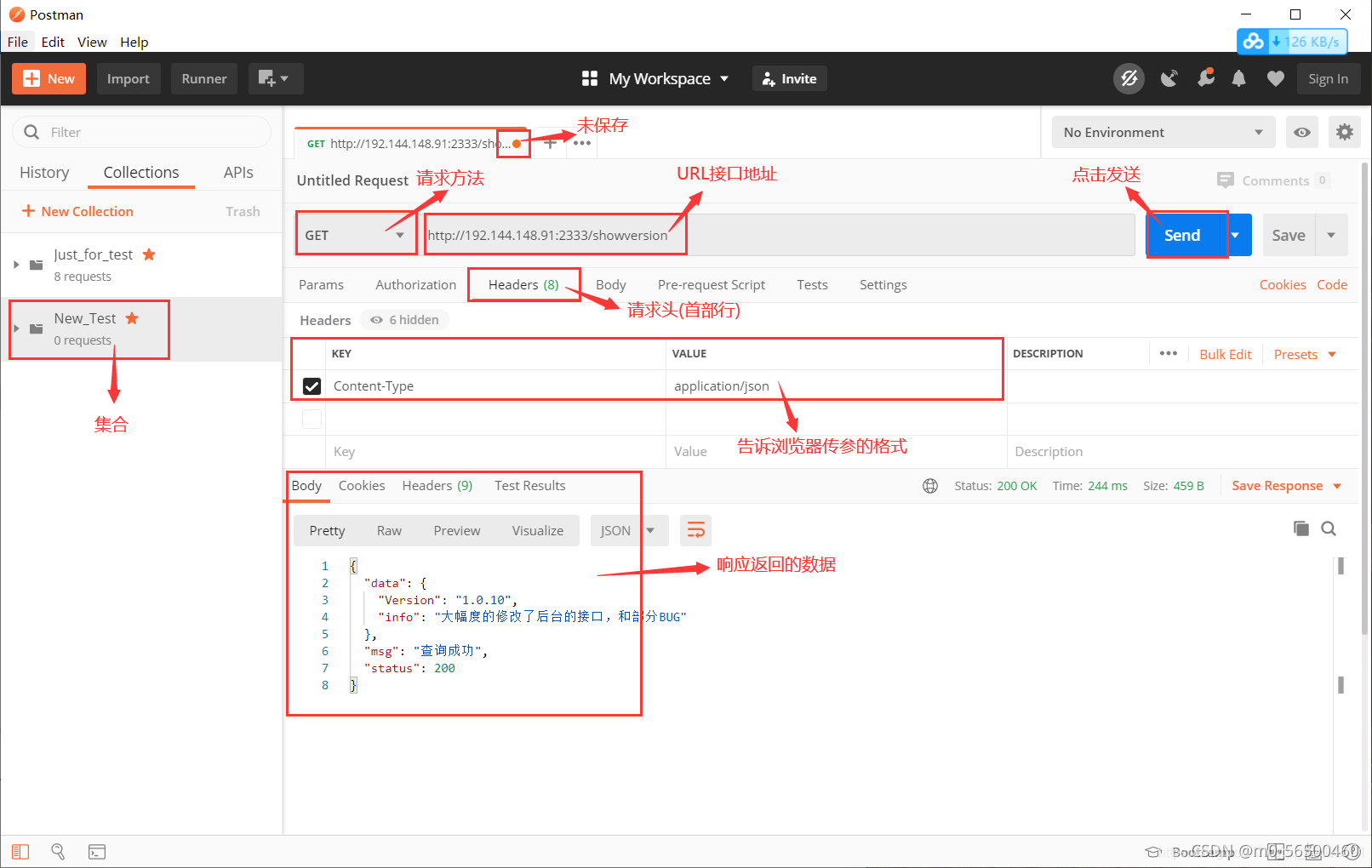Open the Code snippet link
The width and height of the screenshot is (1372, 868).
pyautogui.click(x=1332, y=285)
